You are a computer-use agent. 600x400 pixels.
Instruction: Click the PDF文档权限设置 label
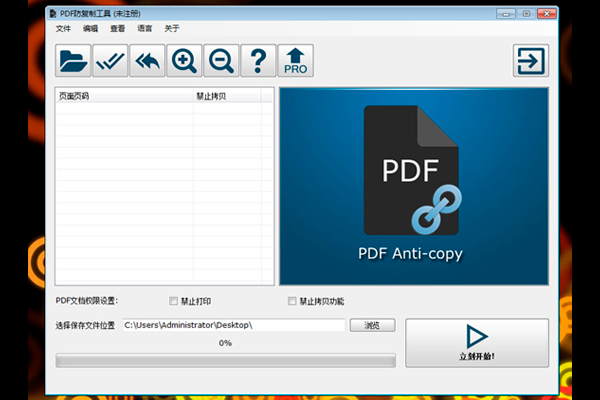[87, 301]
